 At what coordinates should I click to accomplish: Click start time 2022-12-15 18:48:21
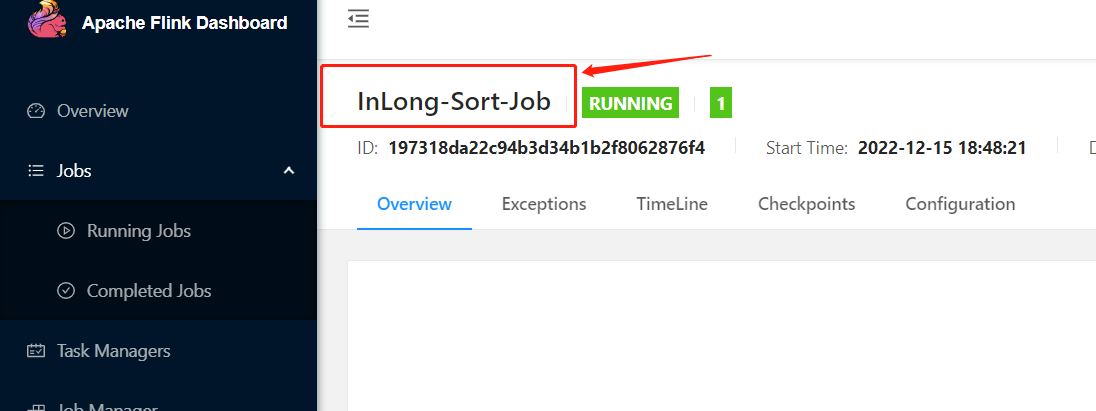(x=942, y=147)
